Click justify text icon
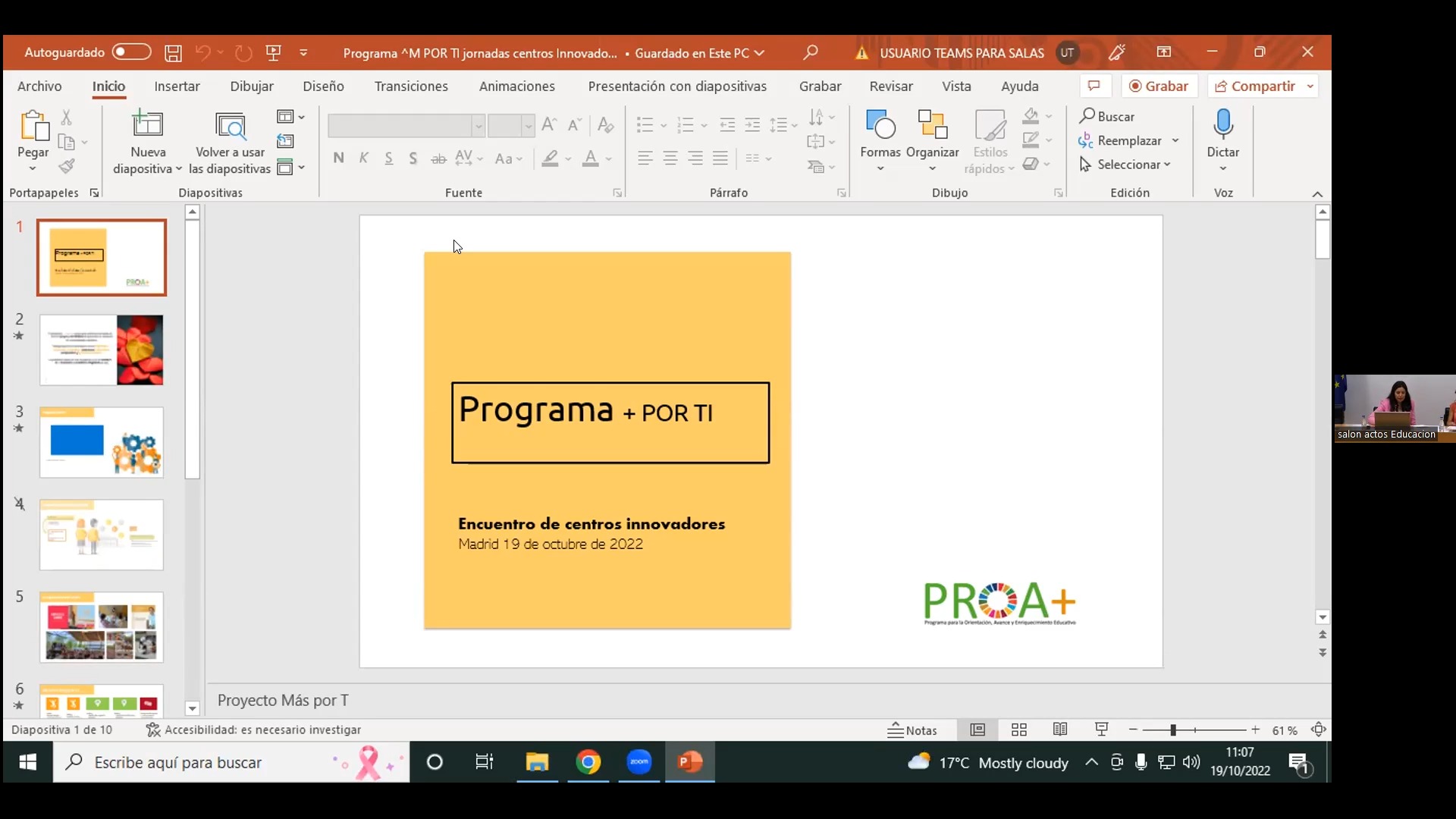 coord(720,158)
